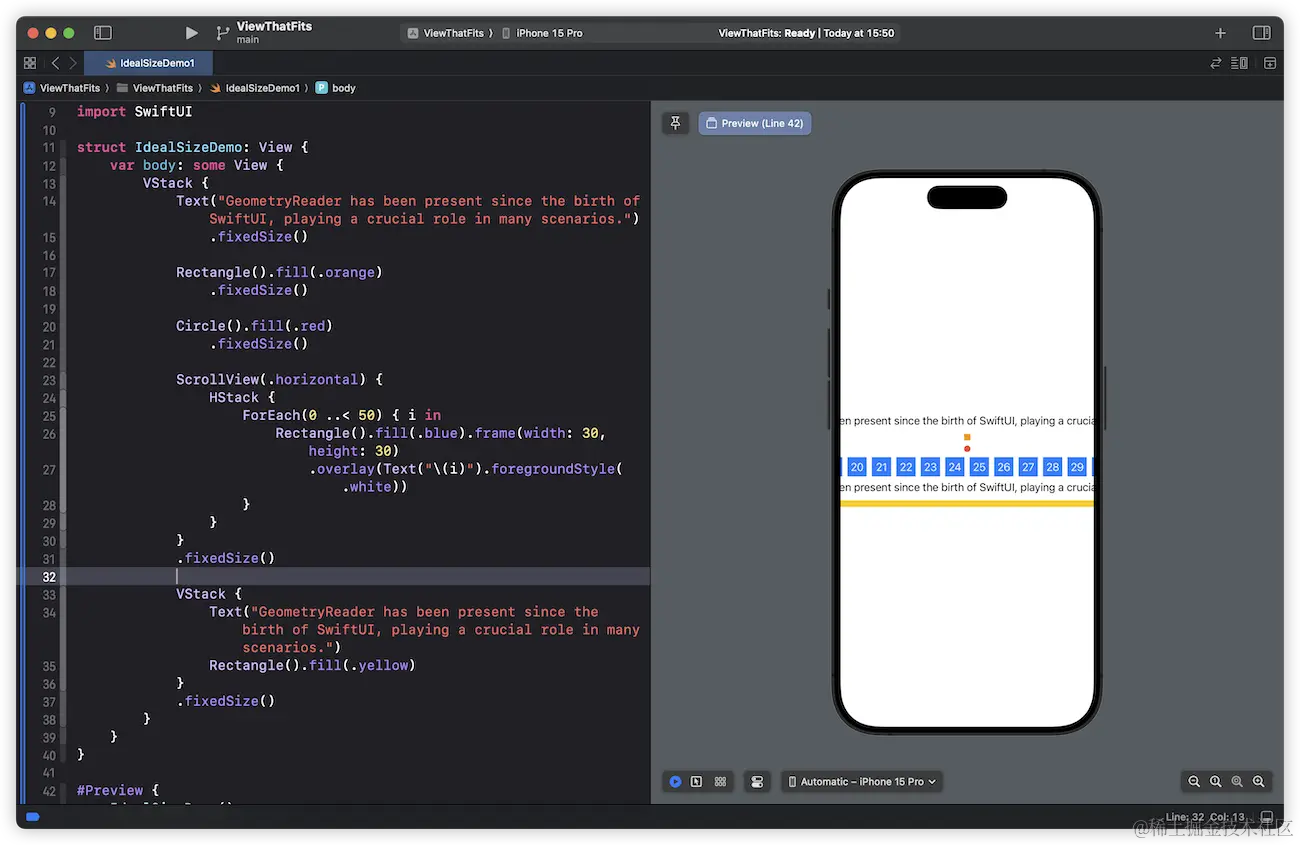Image resolution: width=1300 pixels, height=845 pixels.
Task: Open the IdealSizeDemo1 editor tab
Action: [149, 63]
